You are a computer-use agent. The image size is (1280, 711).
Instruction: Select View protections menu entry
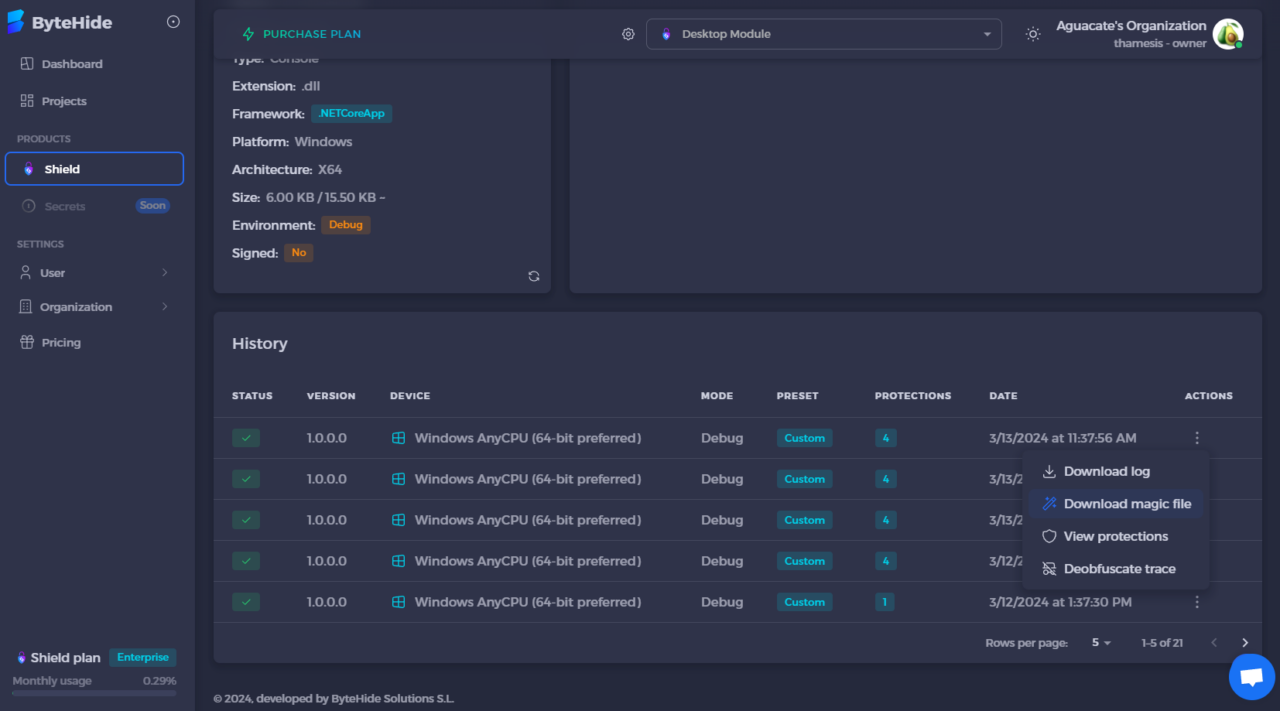pyautogui.click(x=1115, y=536)
